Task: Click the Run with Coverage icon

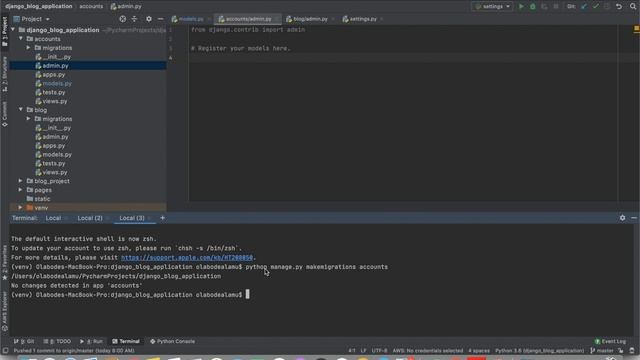Action: (x=544, y=7)
